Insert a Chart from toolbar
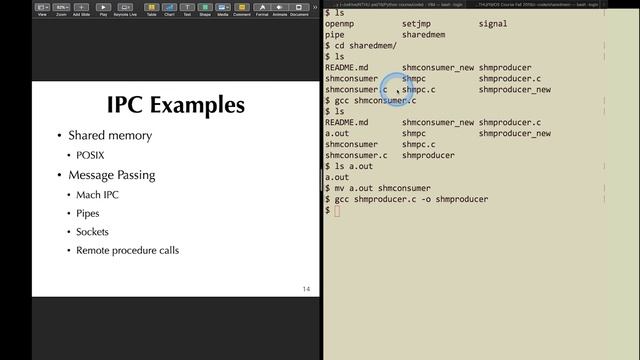640x360 pixels. click(x=169, y=7)
